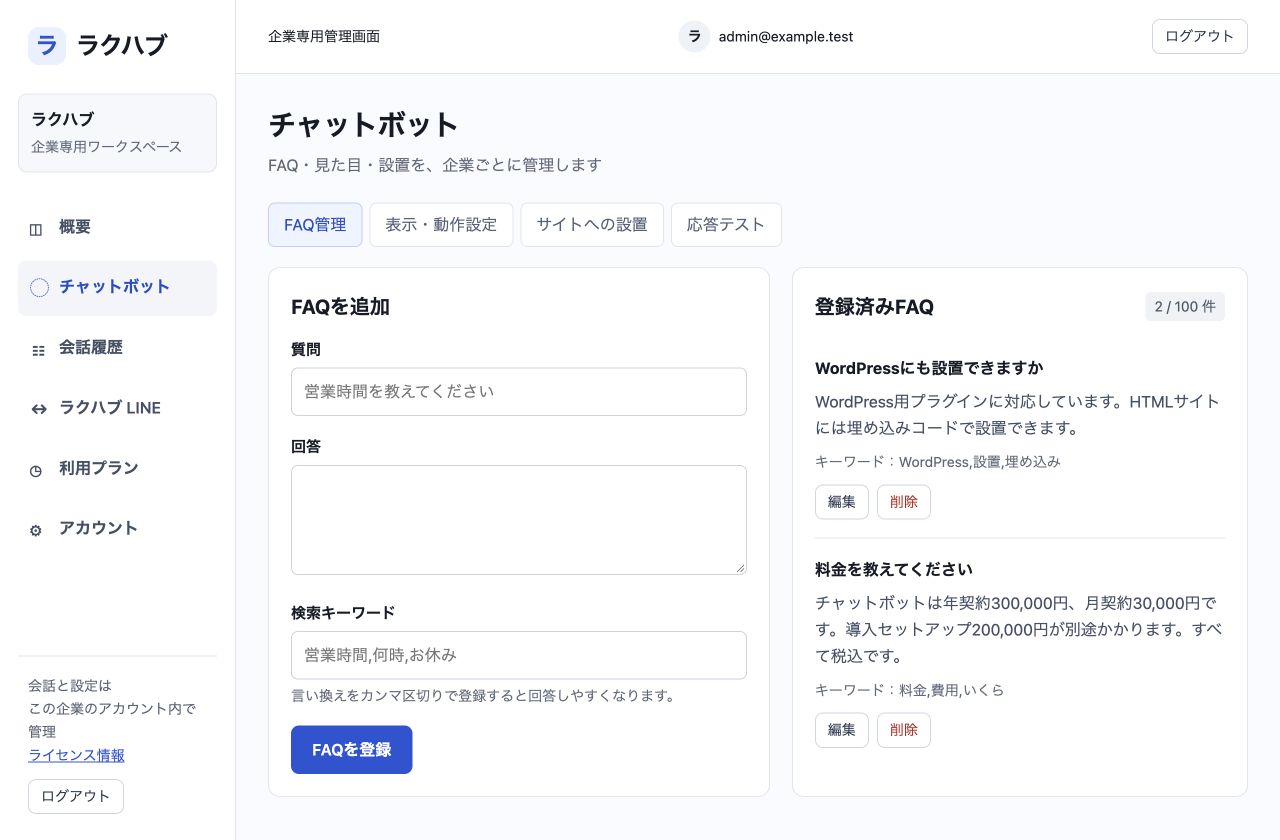Click the キーワード：WordPress,設置,埋め込み line
Screen dimensions: 1280x840
(x=938, y=462)
